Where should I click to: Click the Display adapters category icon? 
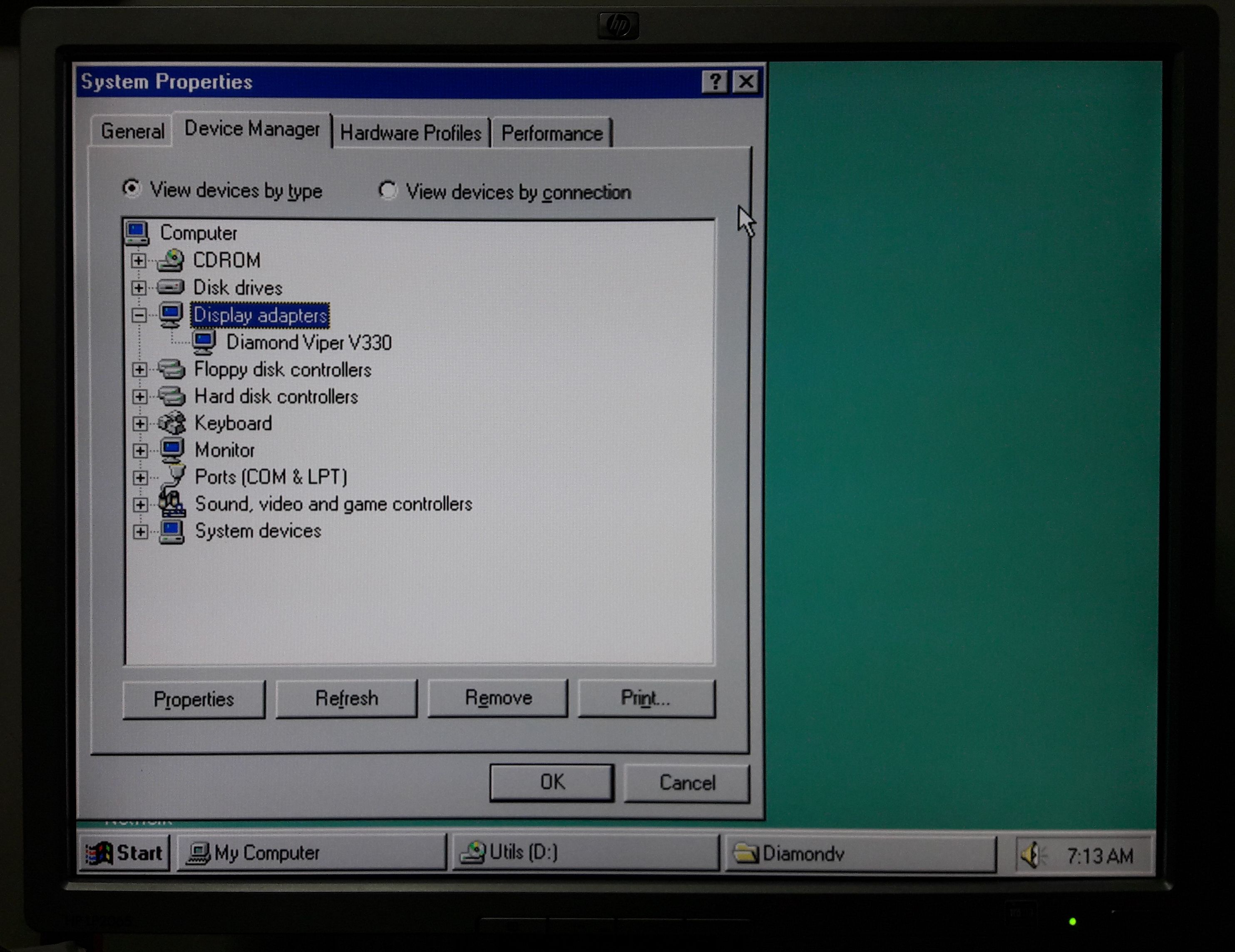coord(171,315)
